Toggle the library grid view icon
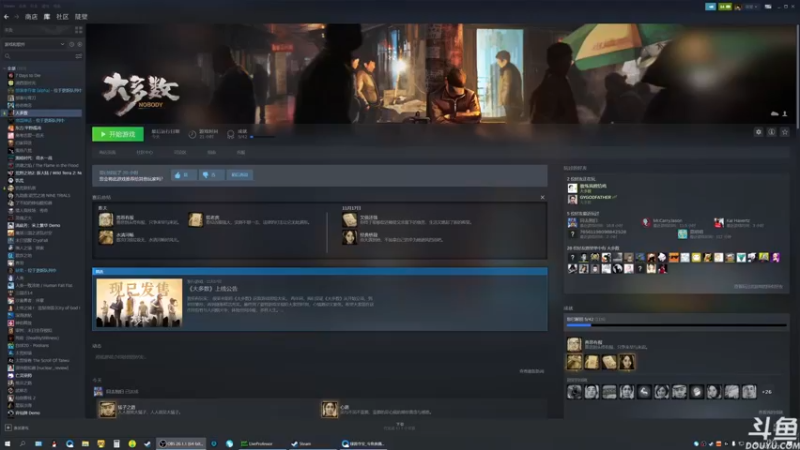Image resolution: width=800 pixels, height=450 pixels. (x=79, y=30)
